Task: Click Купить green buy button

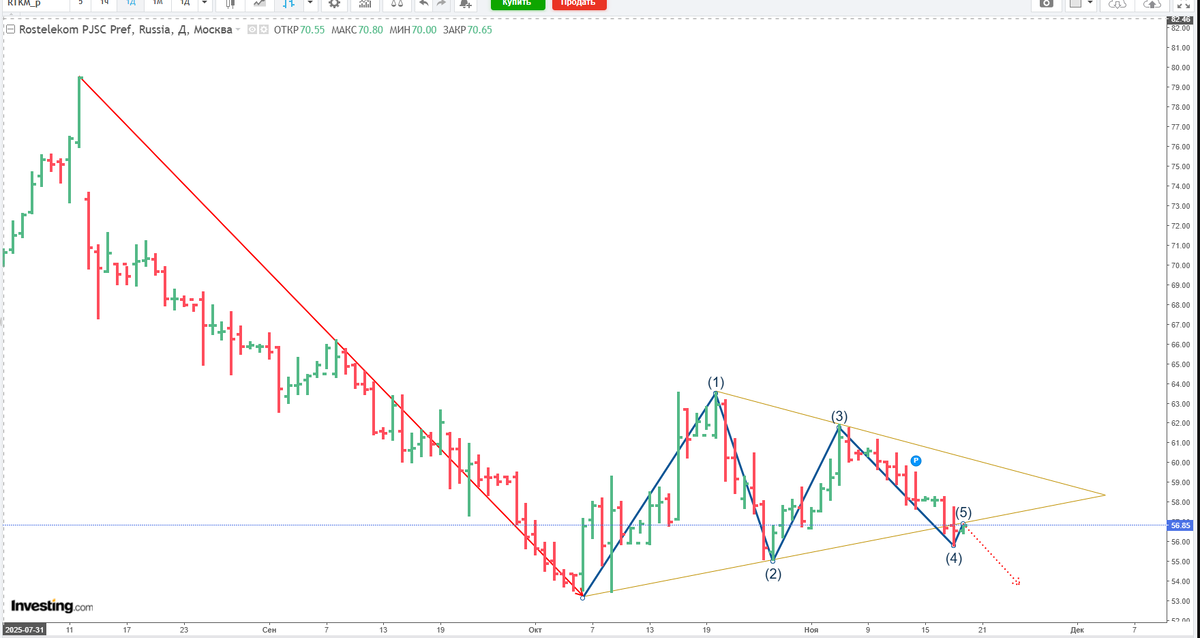Action: click(x=517, y=4)
